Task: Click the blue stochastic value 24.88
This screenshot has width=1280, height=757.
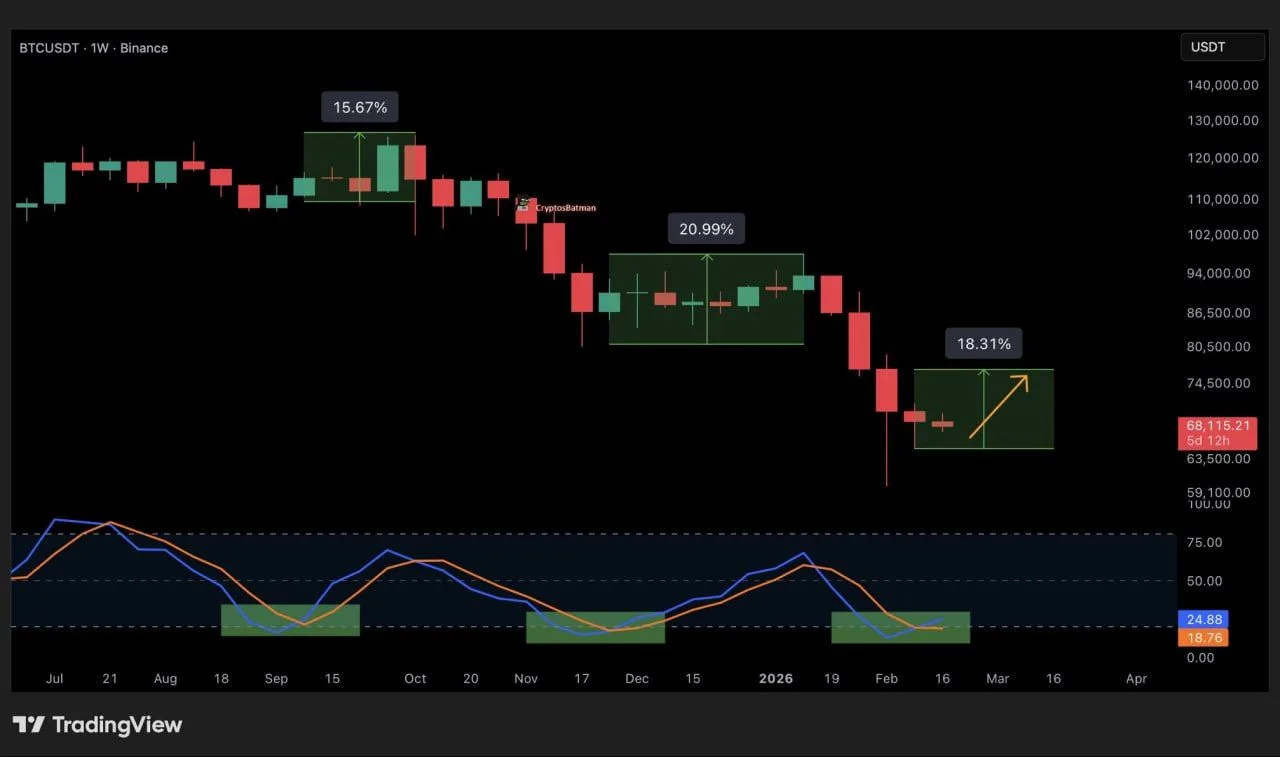Action: [1201, 620]
